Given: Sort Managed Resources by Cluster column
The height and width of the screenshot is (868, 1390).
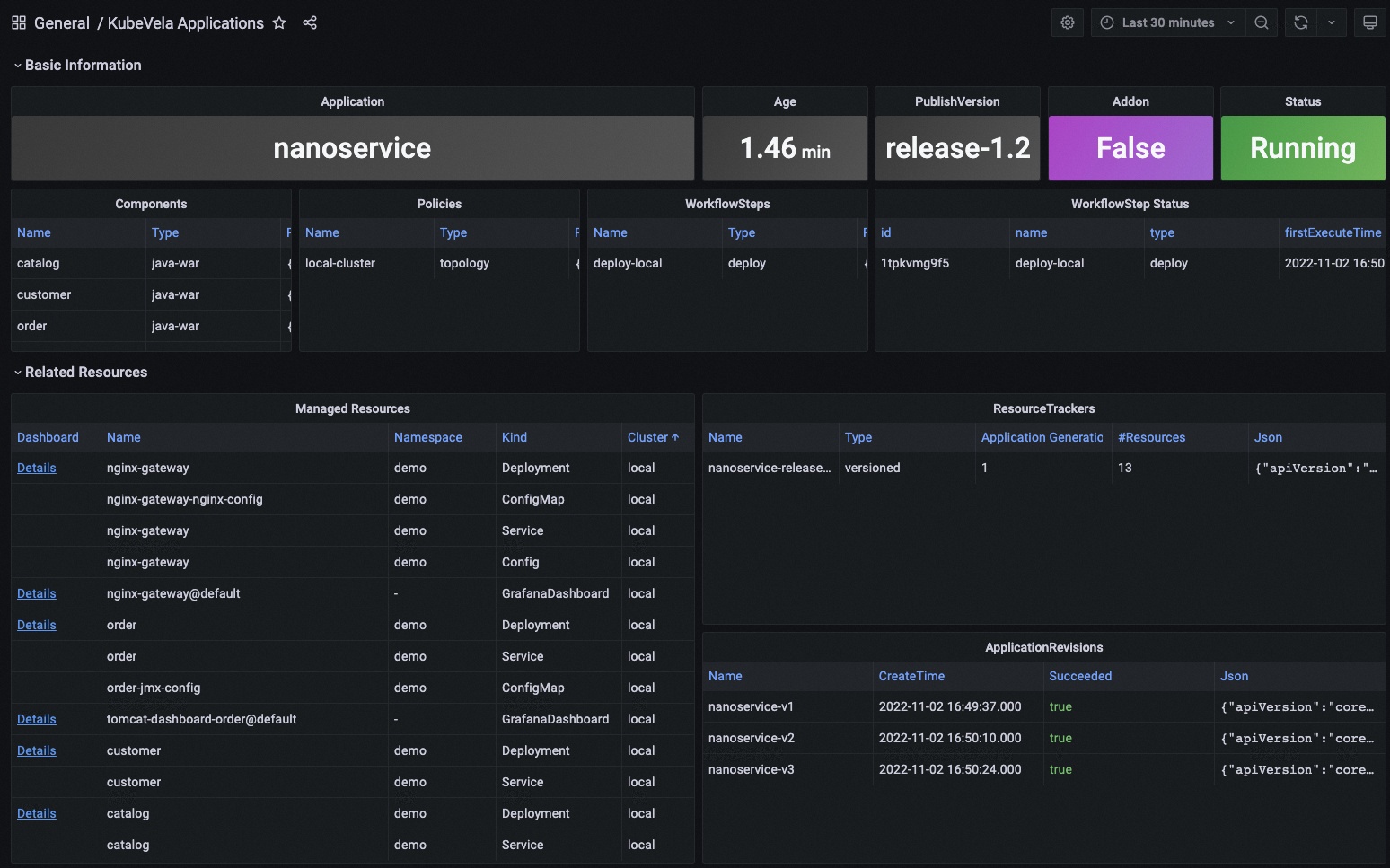Looking at the screenshot, I should (653, 437).
